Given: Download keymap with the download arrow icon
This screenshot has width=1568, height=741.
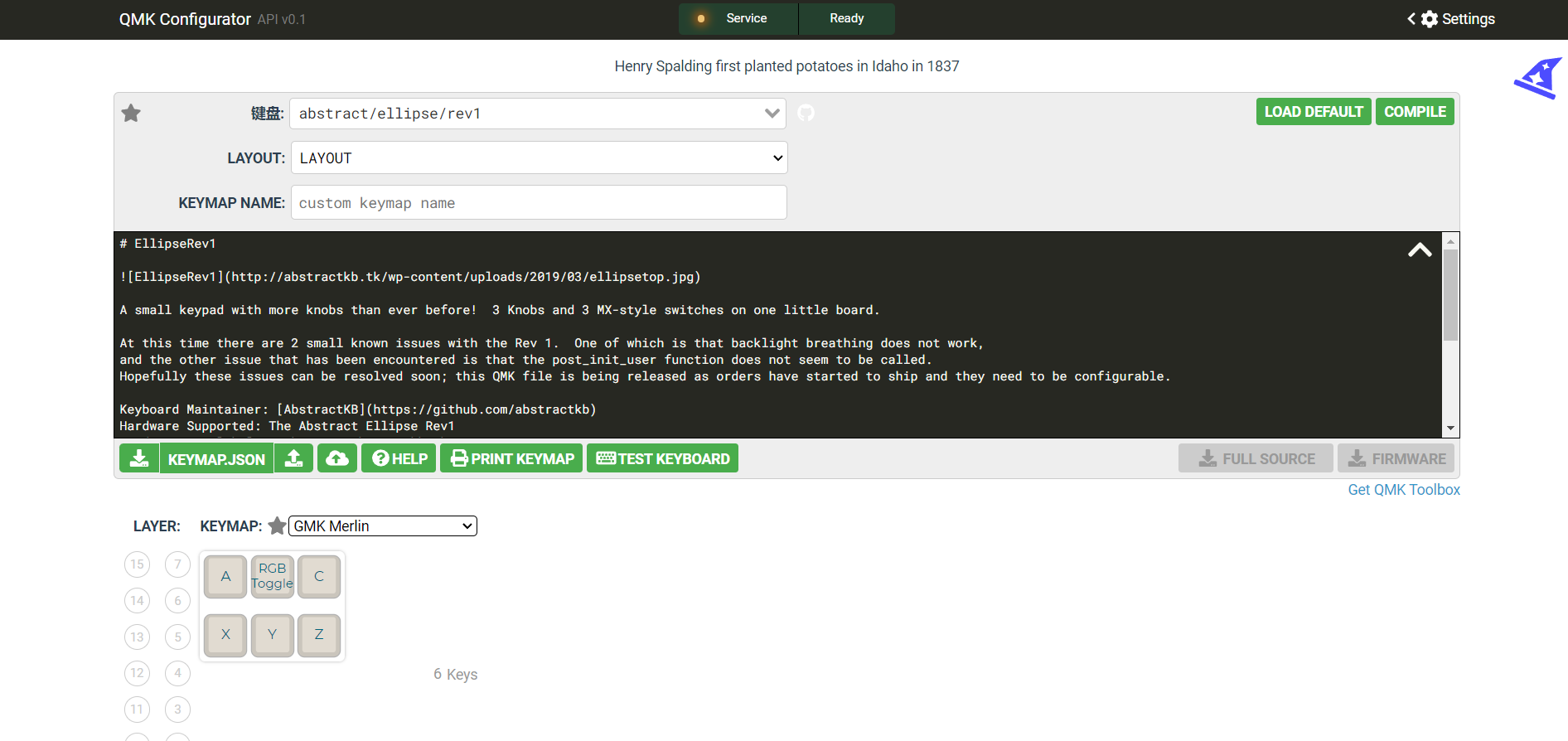Looking at the screenshot, I should [x=139, y=458].
